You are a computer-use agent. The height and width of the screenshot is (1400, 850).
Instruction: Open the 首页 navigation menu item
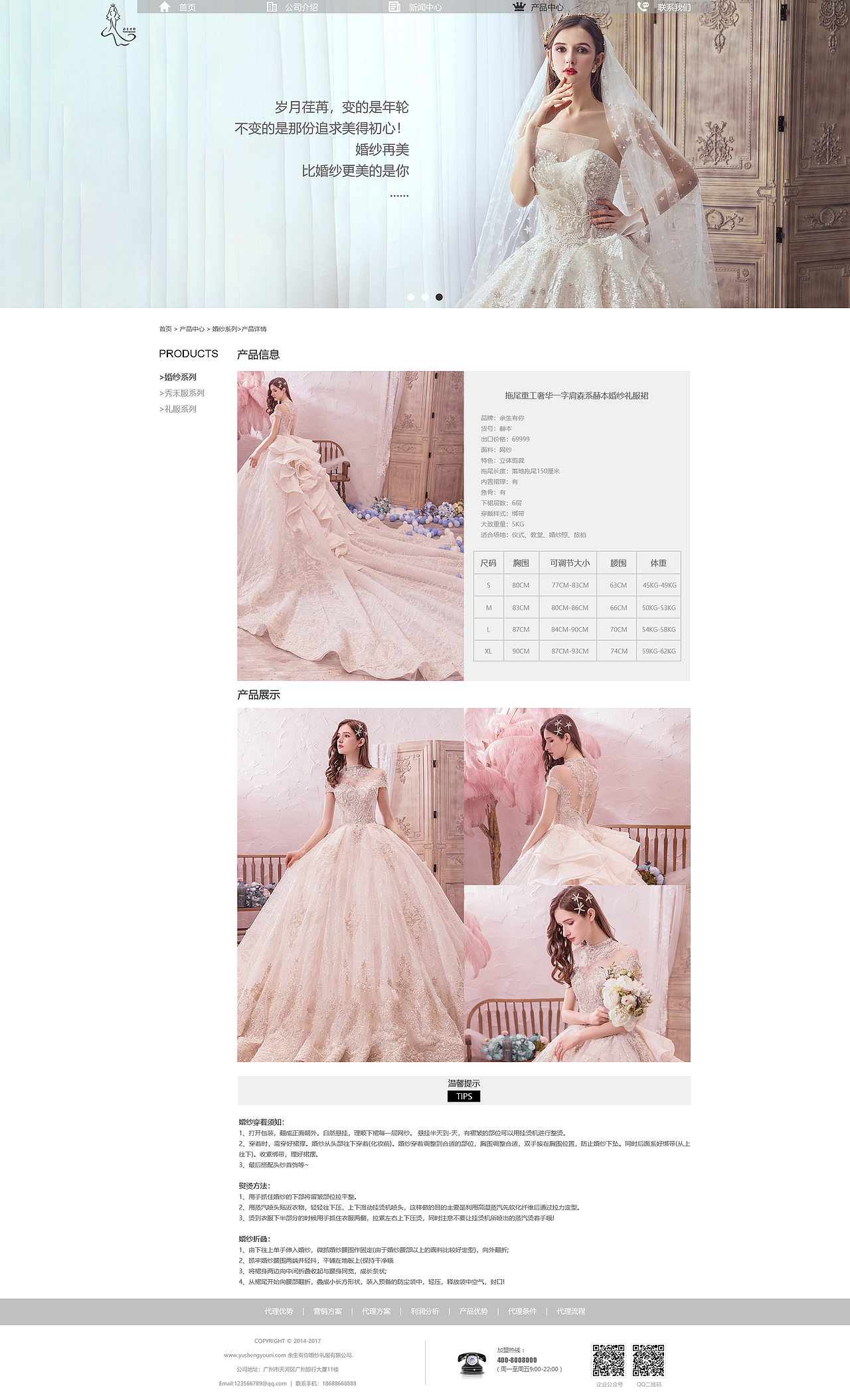coord(187,7)
